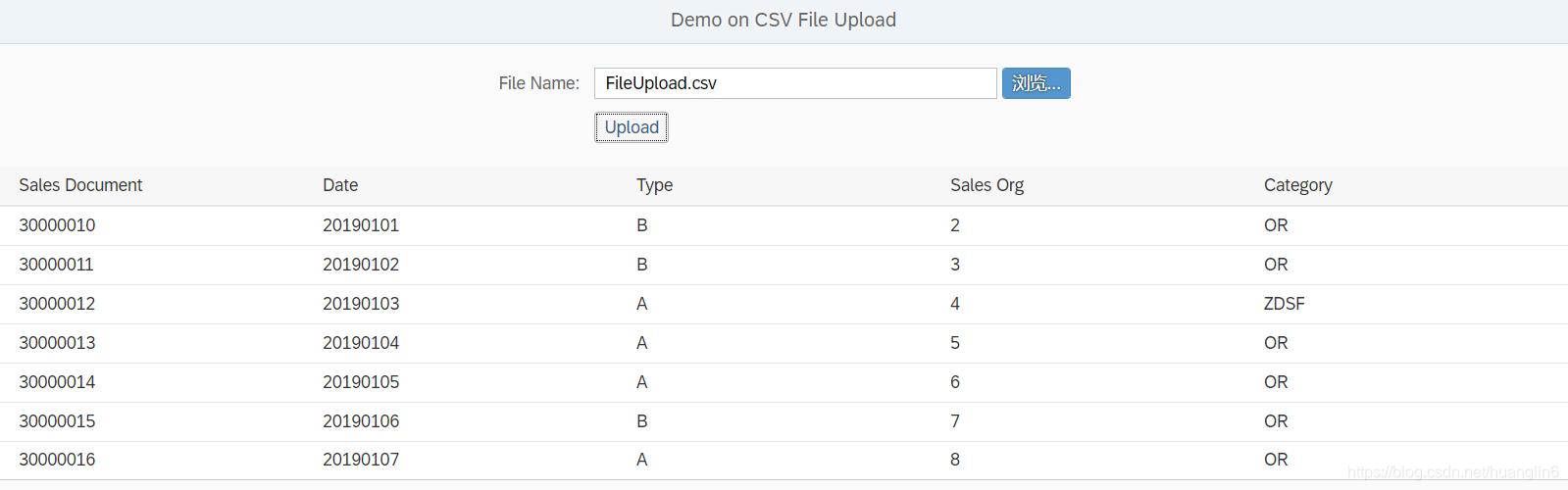Click the File Name label
Viewport: 1568px width, 490px height.
point(538,83)
